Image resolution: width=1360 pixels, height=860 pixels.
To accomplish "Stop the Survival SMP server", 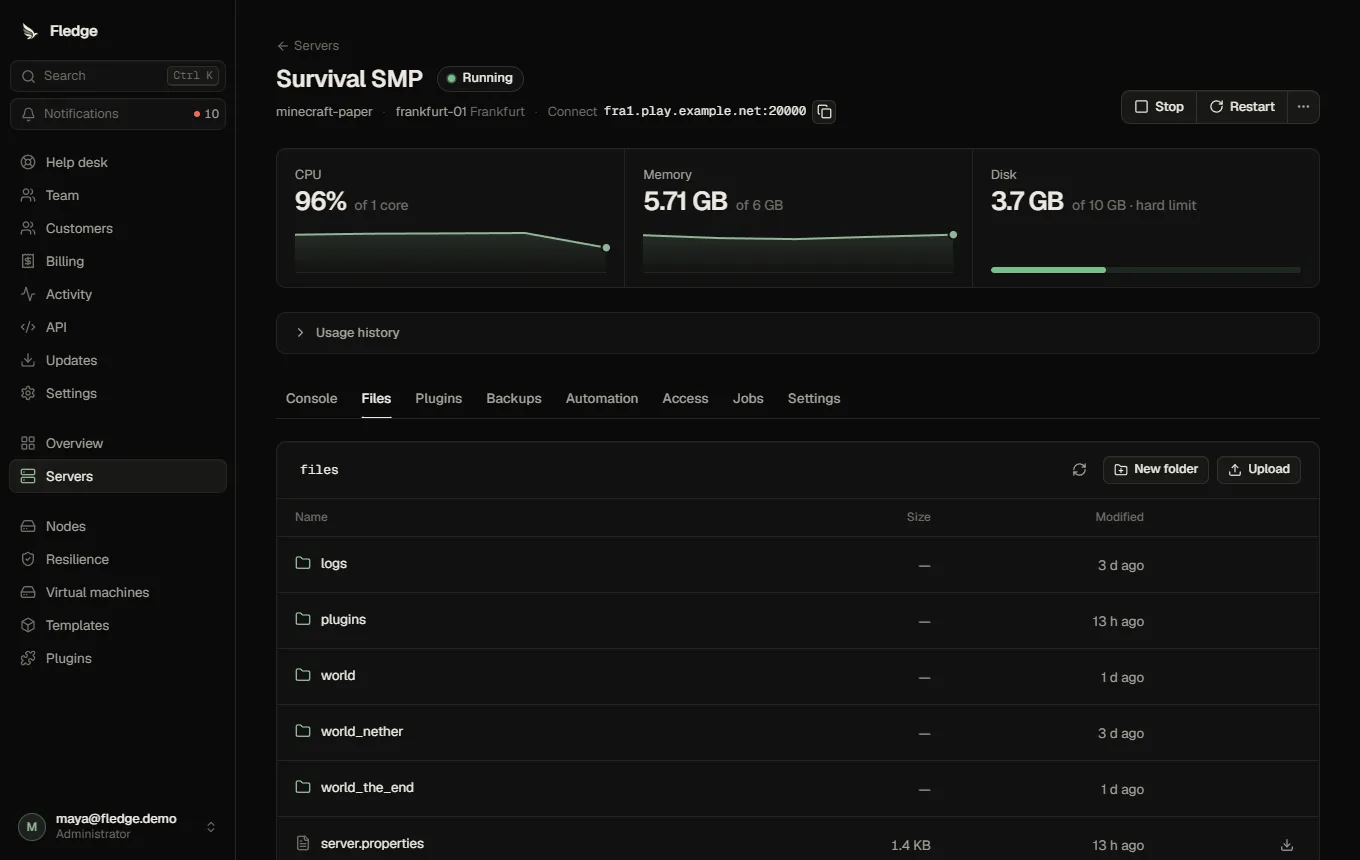I will [x=1159, y=107].
